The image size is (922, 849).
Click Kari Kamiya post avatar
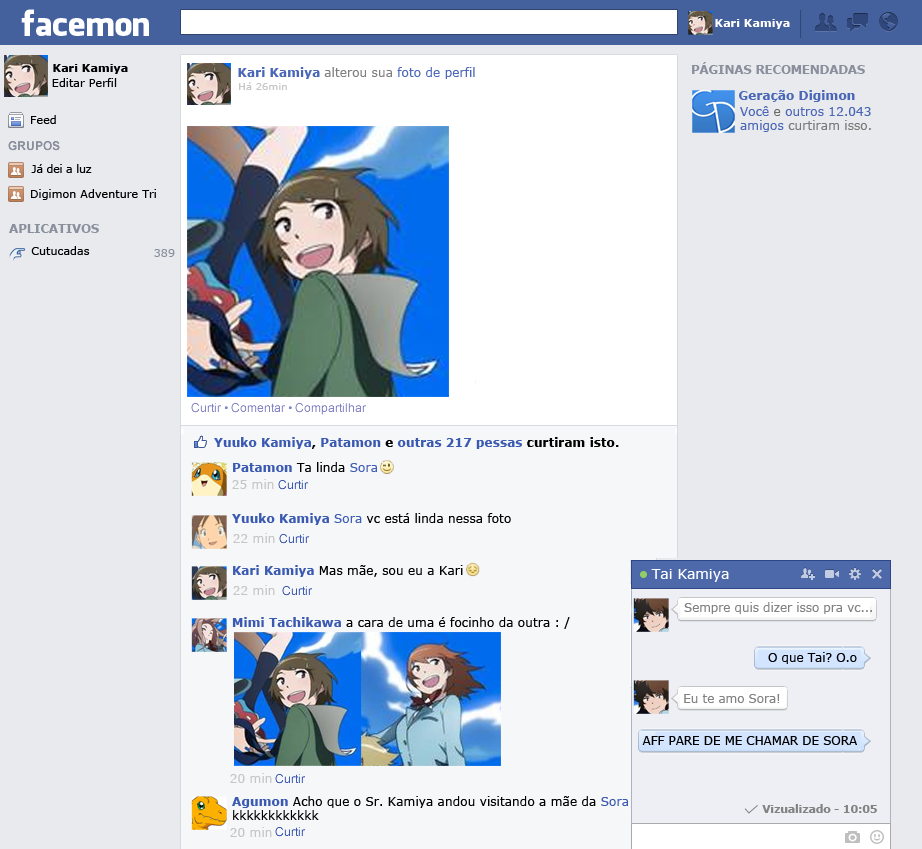click(209, 84)
